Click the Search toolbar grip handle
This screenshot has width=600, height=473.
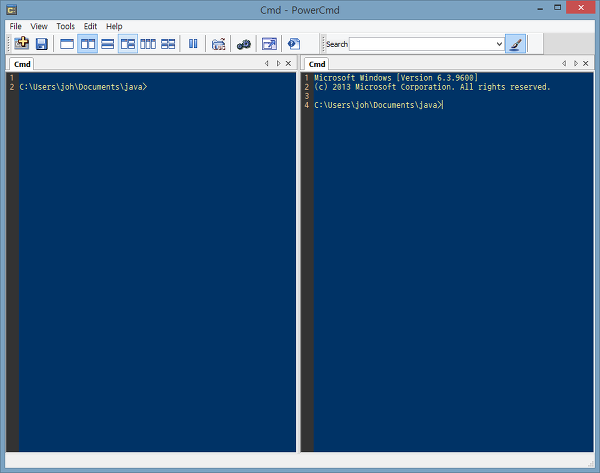324,44
